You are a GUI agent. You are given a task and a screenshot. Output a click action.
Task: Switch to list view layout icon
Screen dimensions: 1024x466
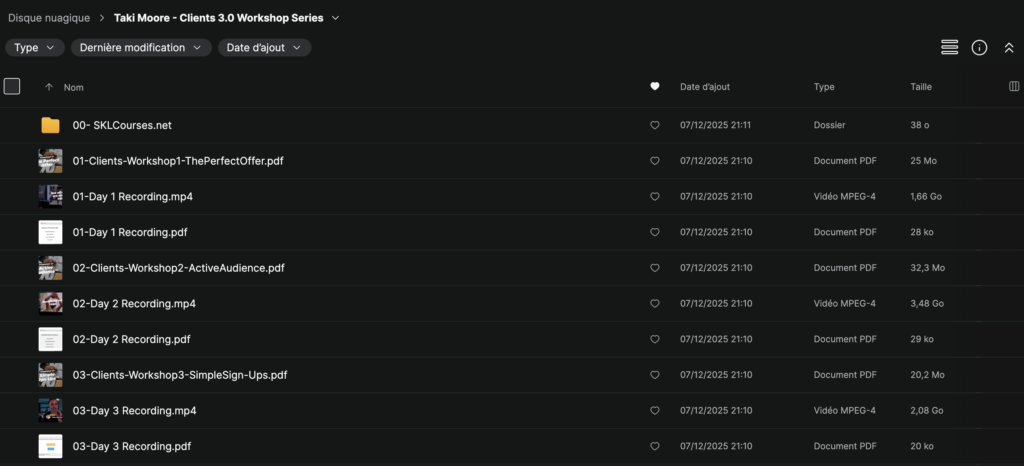(949, 47)
